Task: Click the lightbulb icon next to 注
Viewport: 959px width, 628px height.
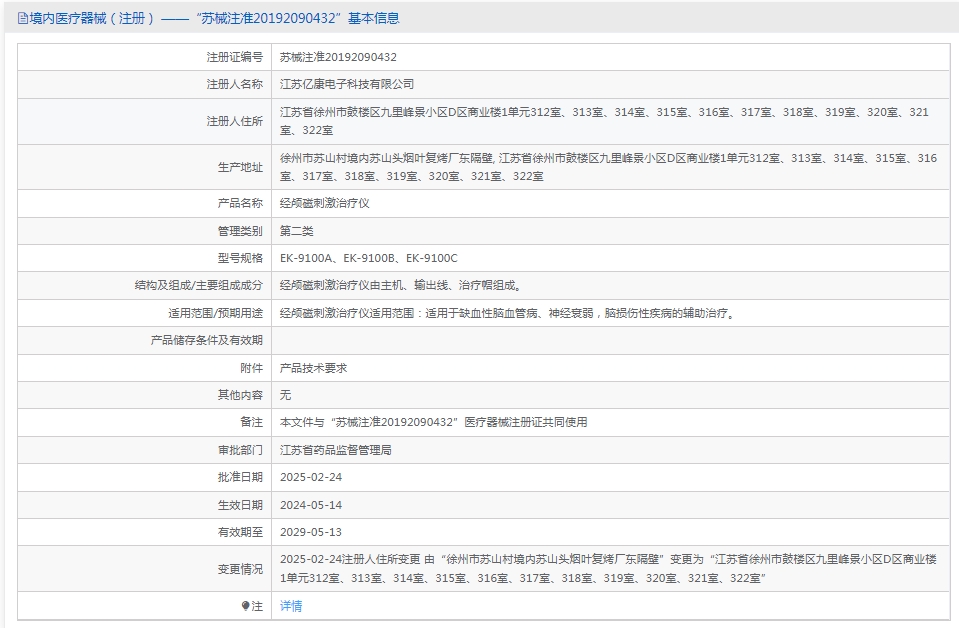Action: tap(245, 606)
